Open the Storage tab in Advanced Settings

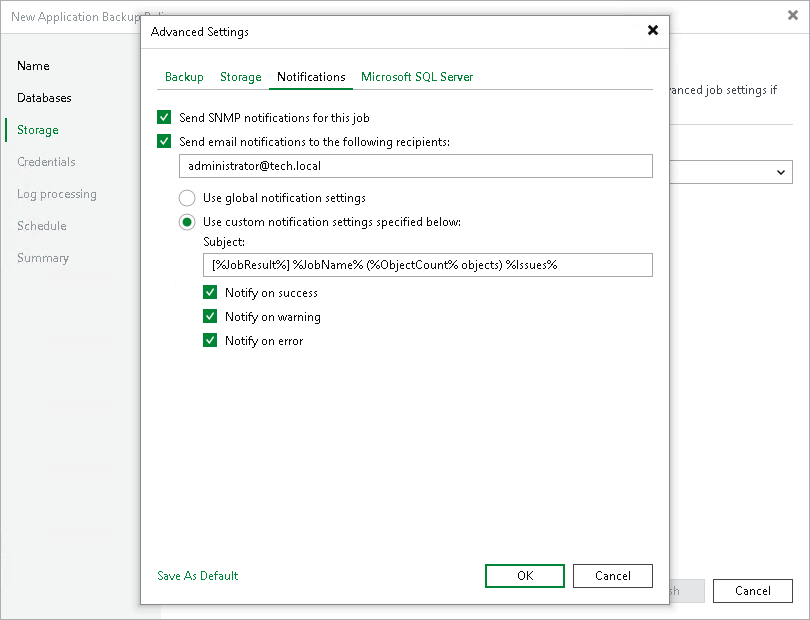(x=240, y=76)
